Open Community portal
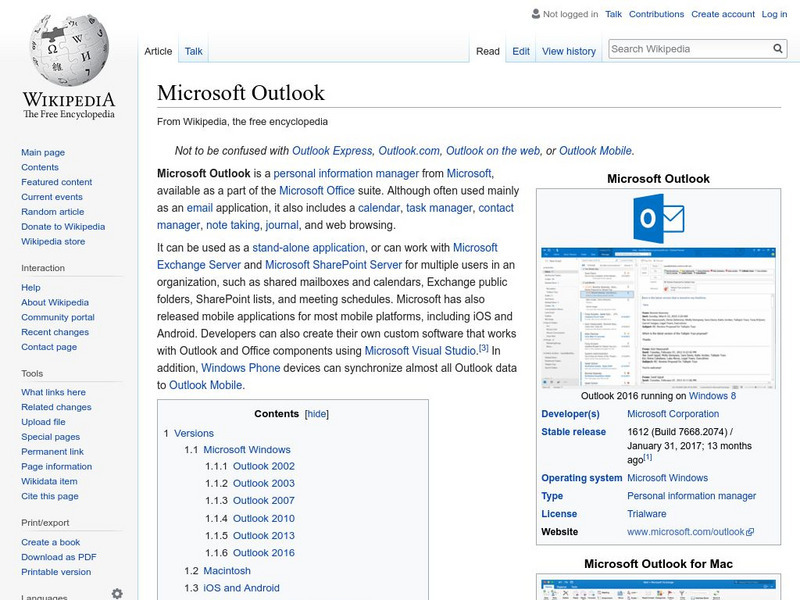 coord(58,317)
